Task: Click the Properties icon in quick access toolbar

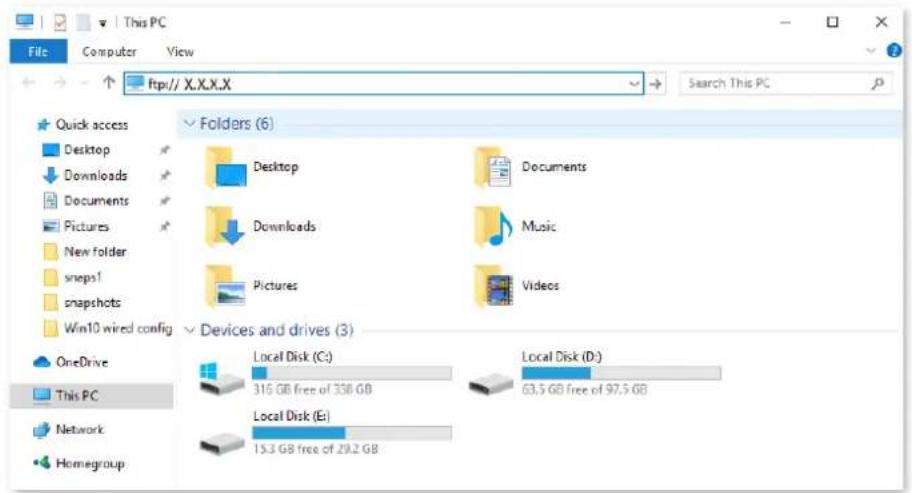Action: pos(60,23)
